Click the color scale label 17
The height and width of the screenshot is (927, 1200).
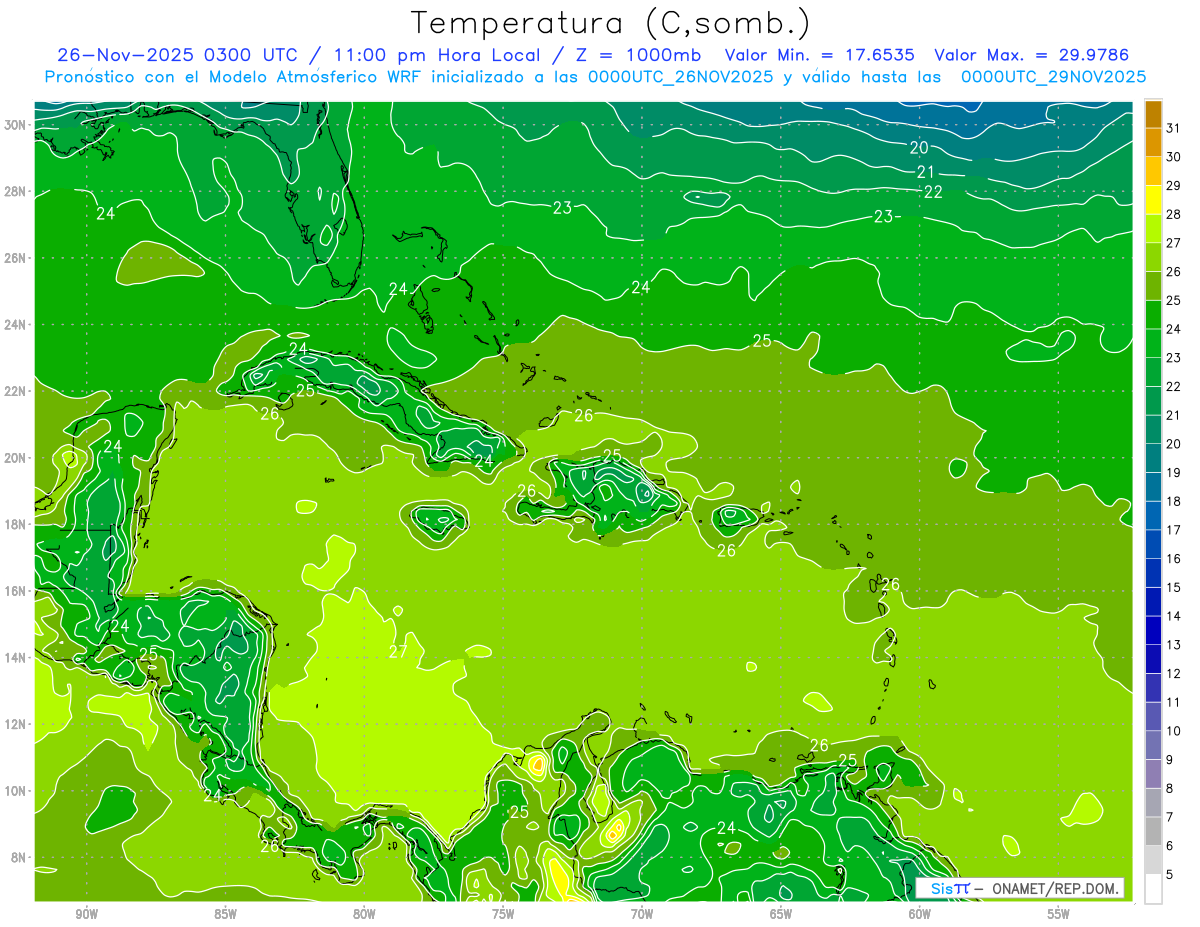tap(1174, 530)
